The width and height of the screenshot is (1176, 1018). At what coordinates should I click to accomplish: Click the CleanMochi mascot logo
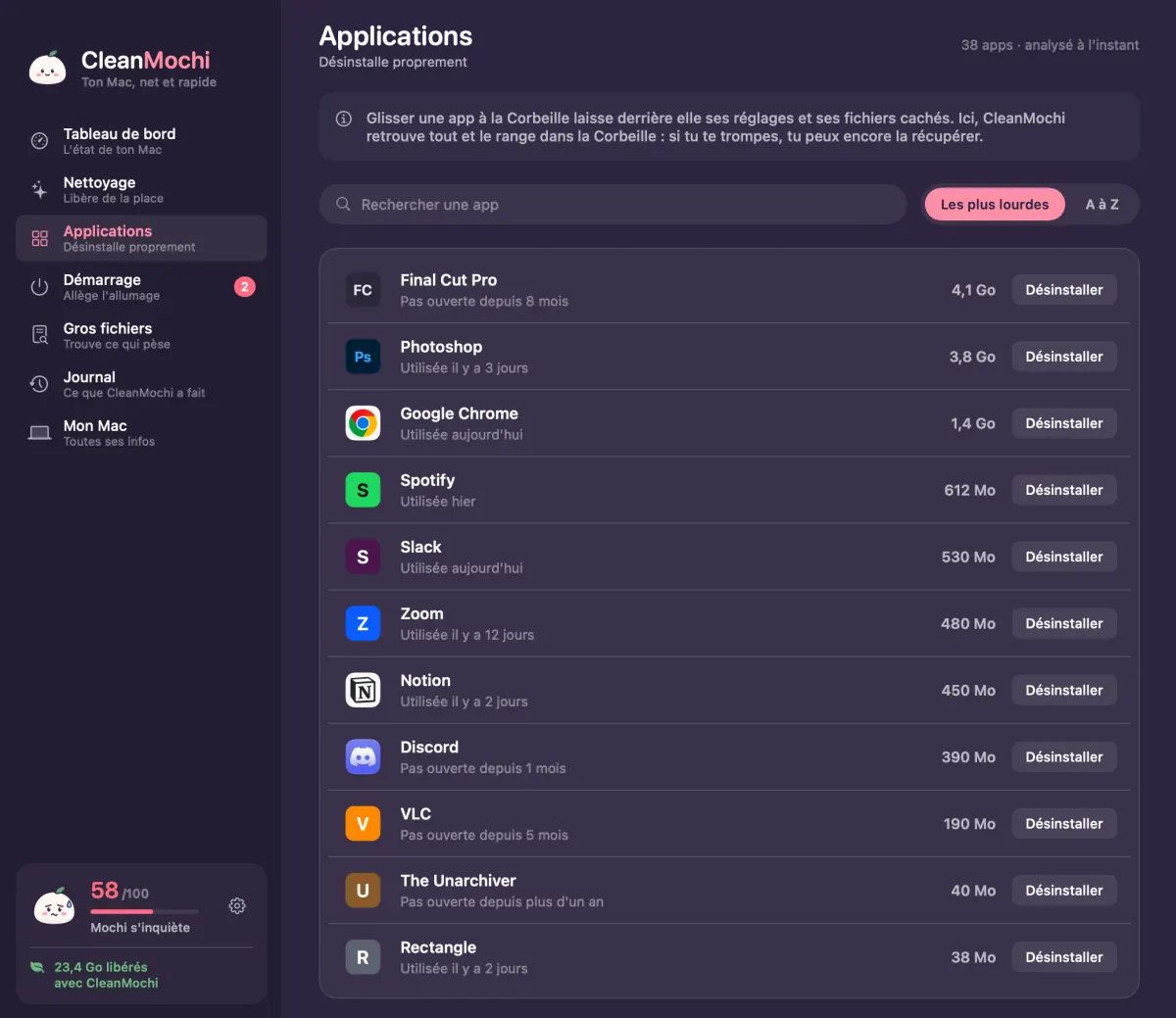coord(47,69)
